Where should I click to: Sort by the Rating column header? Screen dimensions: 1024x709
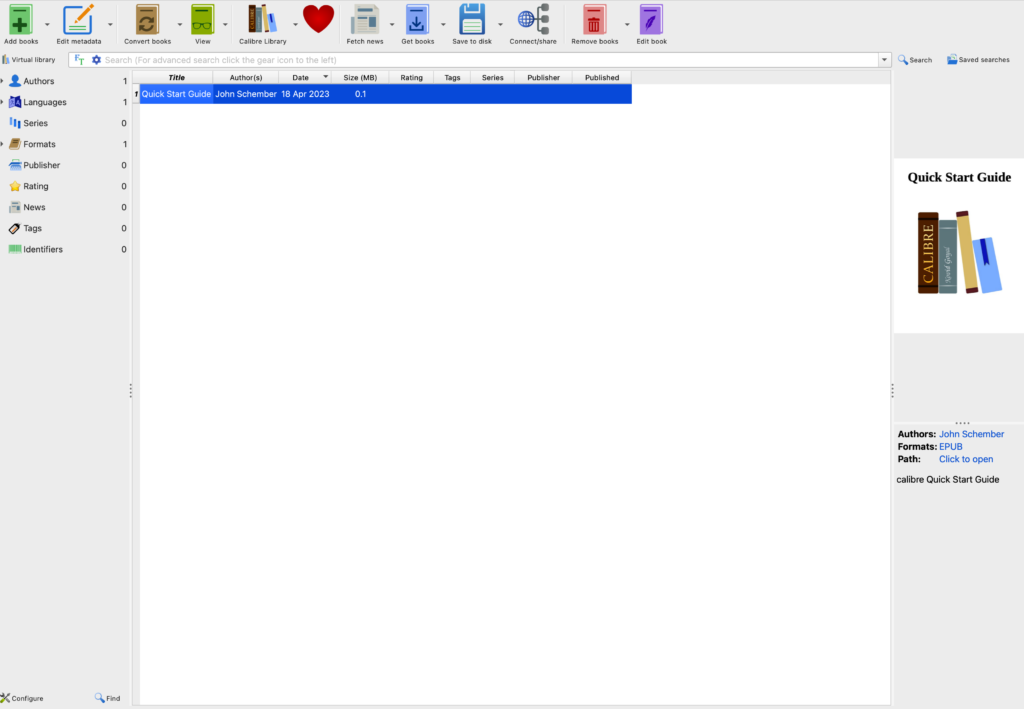(411, 77)
